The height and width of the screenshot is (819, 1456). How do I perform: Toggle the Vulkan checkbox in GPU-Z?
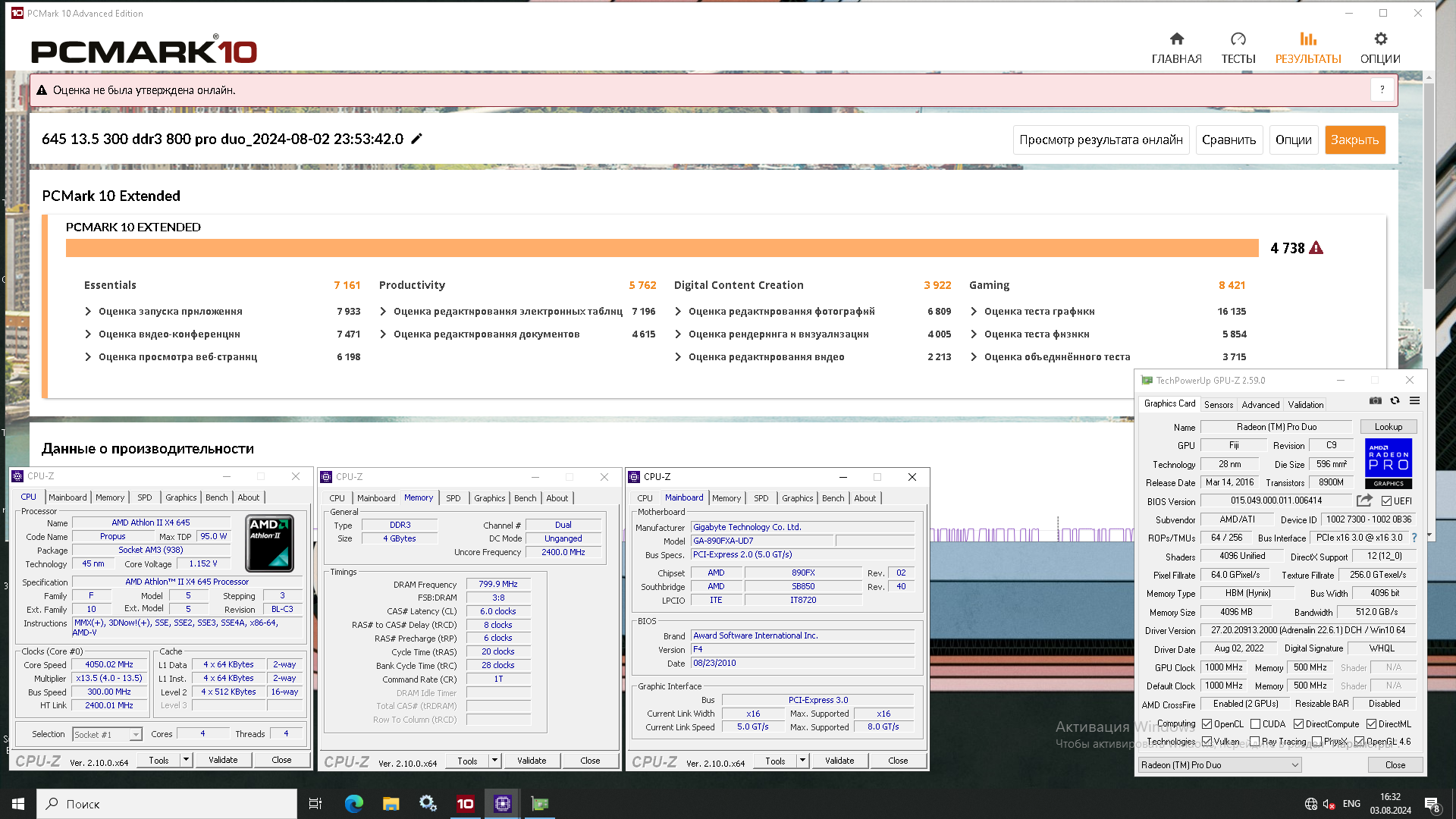pos(1207,742)
